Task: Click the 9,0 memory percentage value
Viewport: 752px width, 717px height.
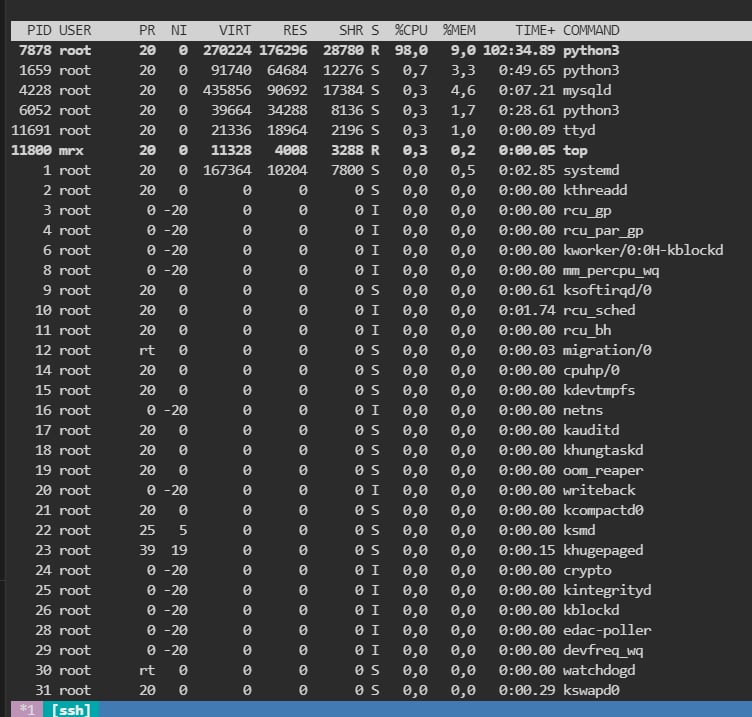Action: (463, 50)
